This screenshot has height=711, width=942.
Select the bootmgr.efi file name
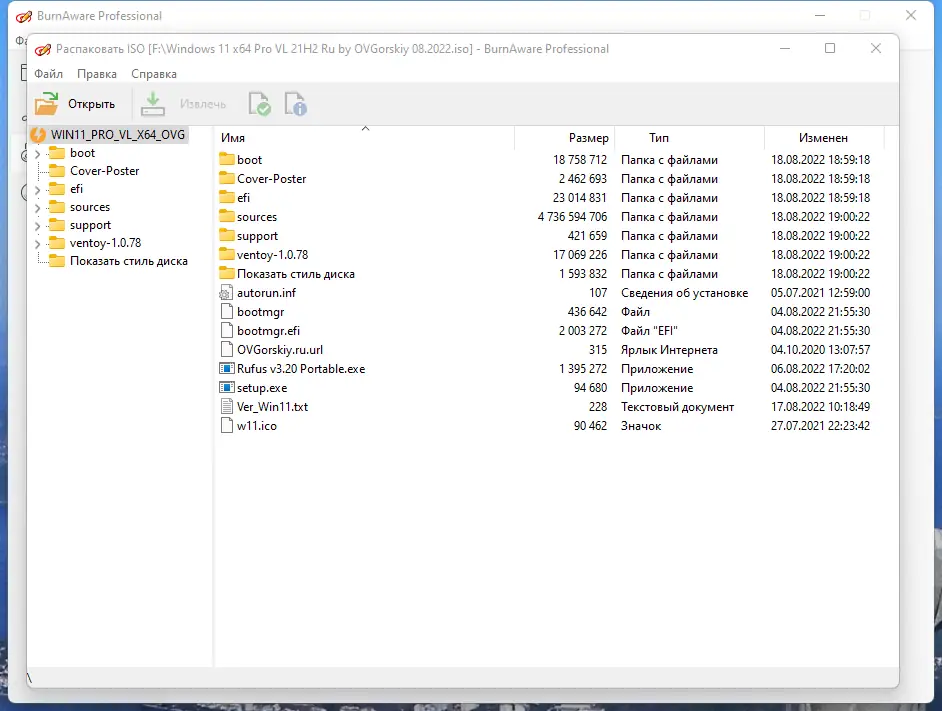(x=268, y=331)
